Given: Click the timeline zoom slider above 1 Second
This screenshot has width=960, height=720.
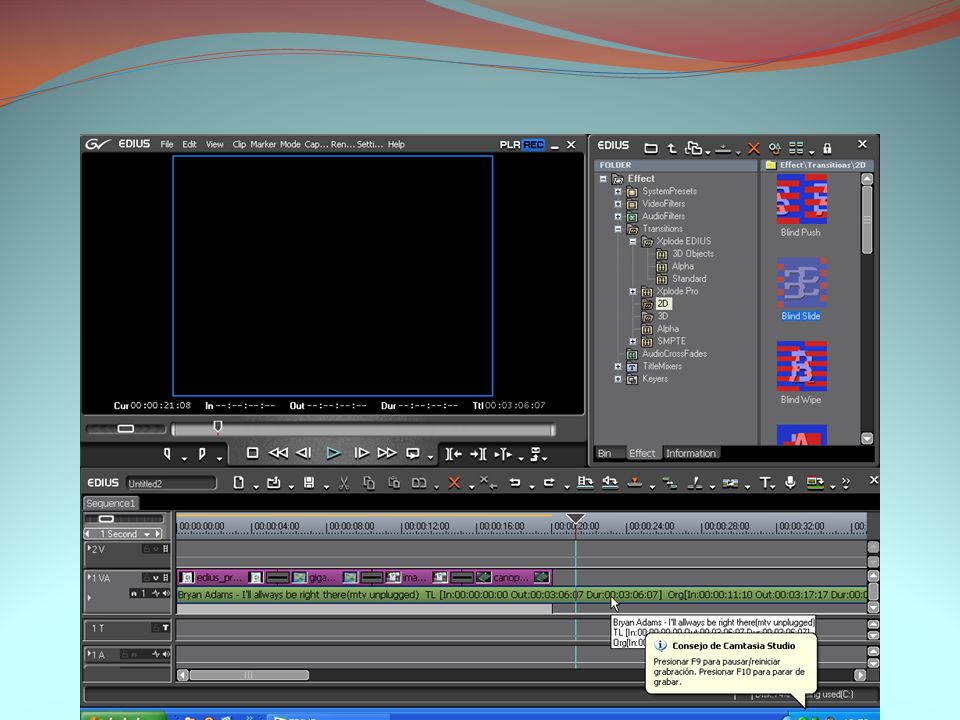Looking at the screenshot, I should (106, 519).
